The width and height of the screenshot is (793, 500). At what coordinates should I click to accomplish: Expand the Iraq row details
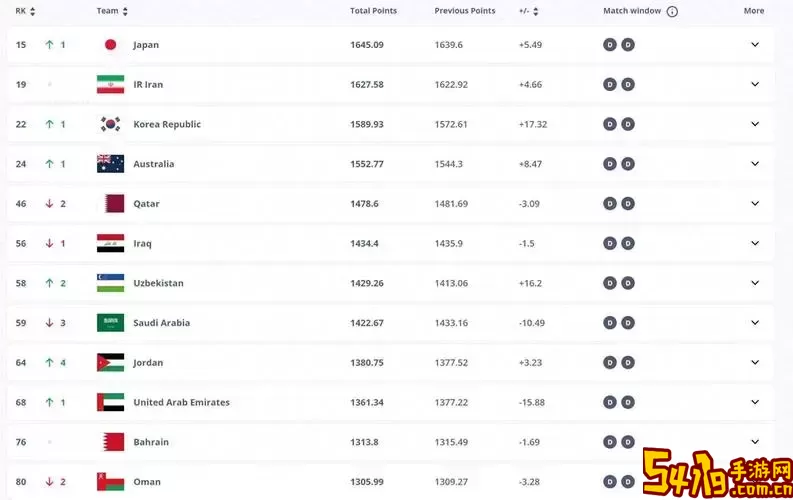[755, 243]
